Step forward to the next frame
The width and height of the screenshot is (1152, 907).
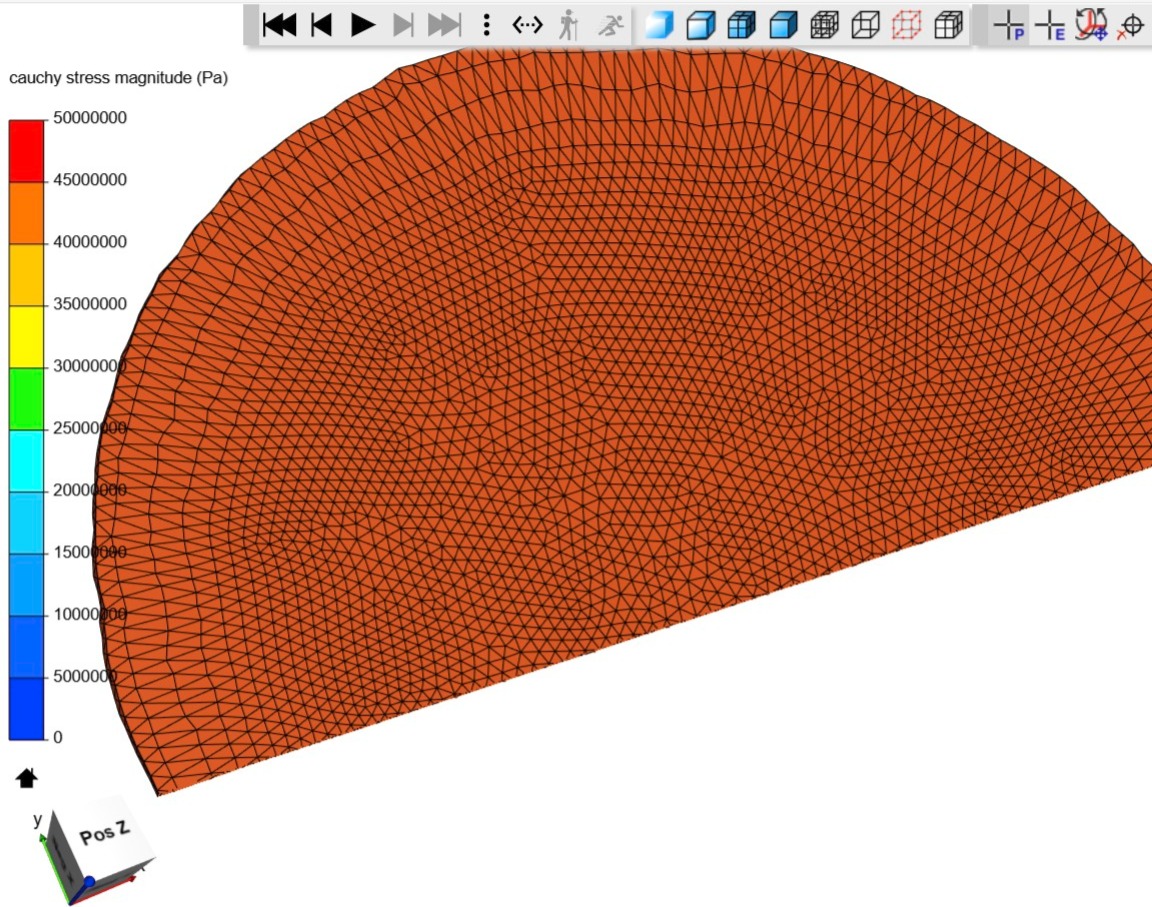pos(403,25)
